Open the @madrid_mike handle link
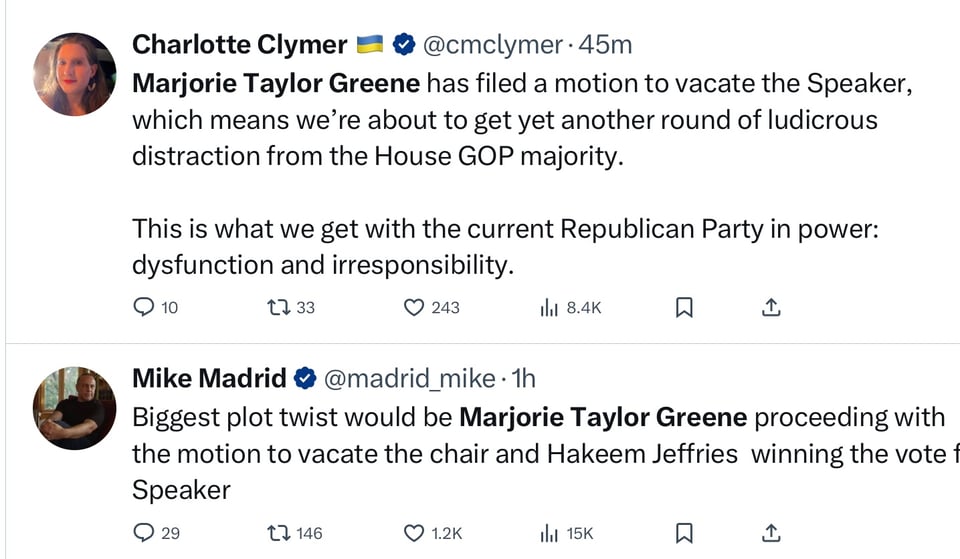Viewport: 960px width, 559px height. pyautogui.click(x=410, y=379)
